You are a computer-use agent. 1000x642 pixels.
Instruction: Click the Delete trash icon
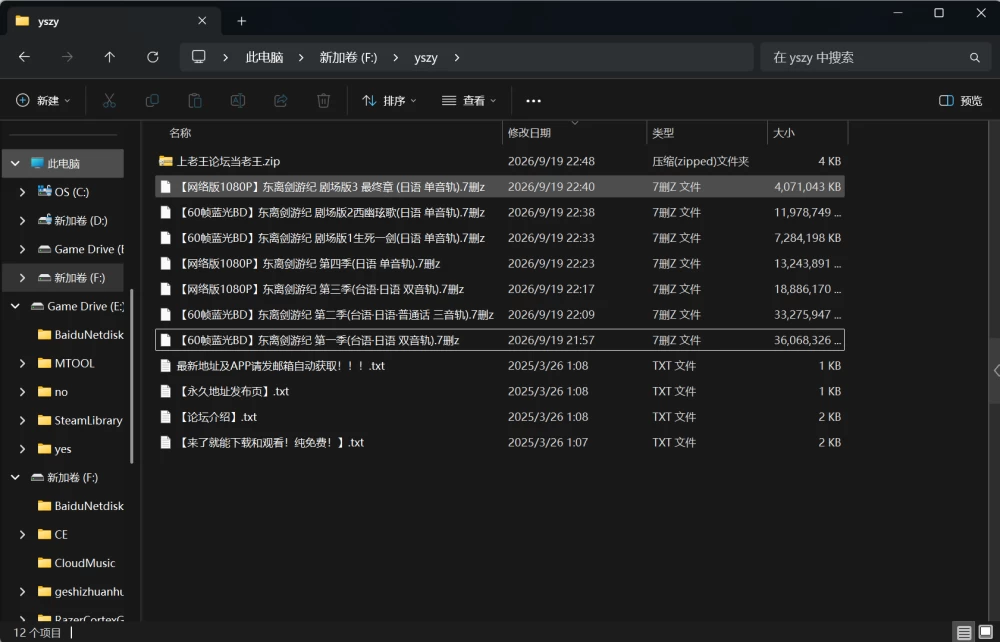(323, 101)
